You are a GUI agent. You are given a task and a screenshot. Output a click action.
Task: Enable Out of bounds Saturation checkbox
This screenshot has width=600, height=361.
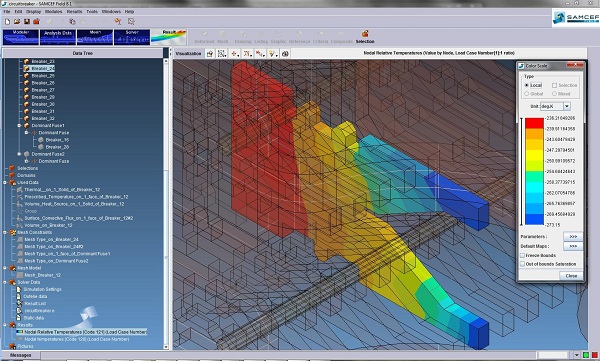click(x=522, y=264)
